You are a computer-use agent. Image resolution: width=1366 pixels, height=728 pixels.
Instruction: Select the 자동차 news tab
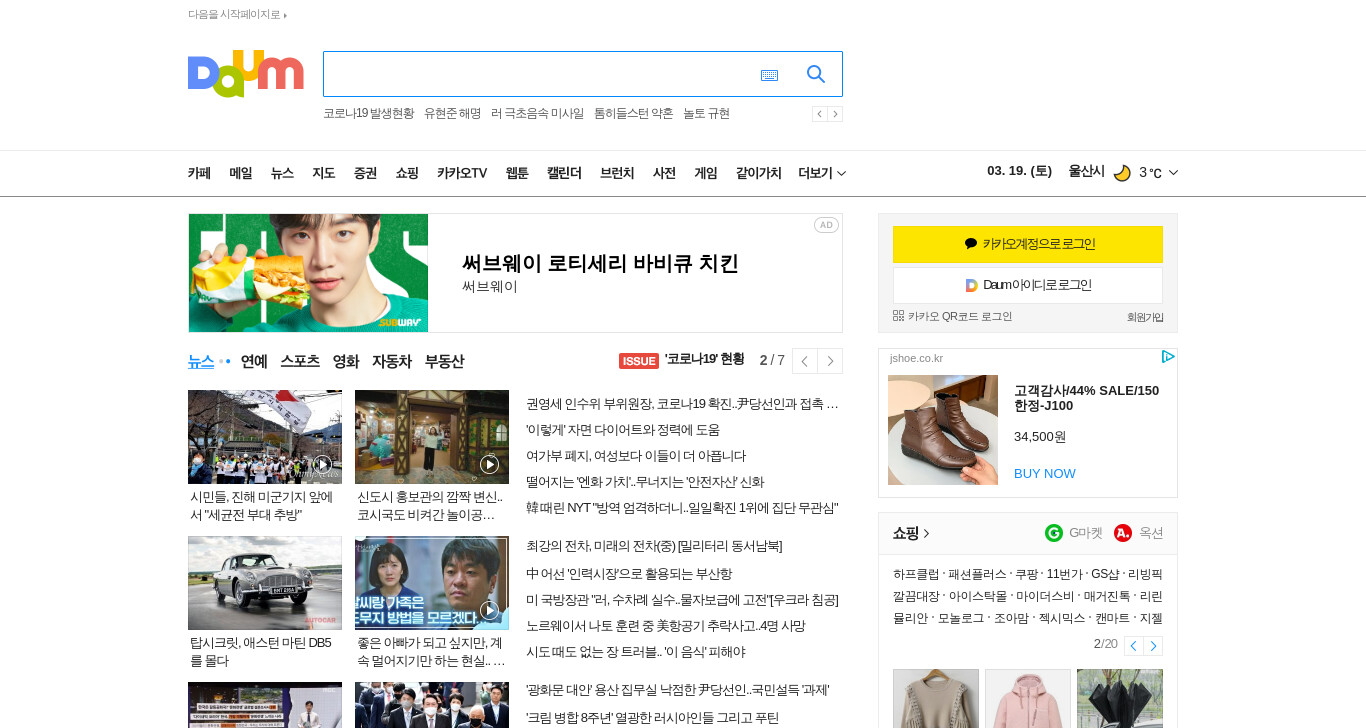(392, 361)
